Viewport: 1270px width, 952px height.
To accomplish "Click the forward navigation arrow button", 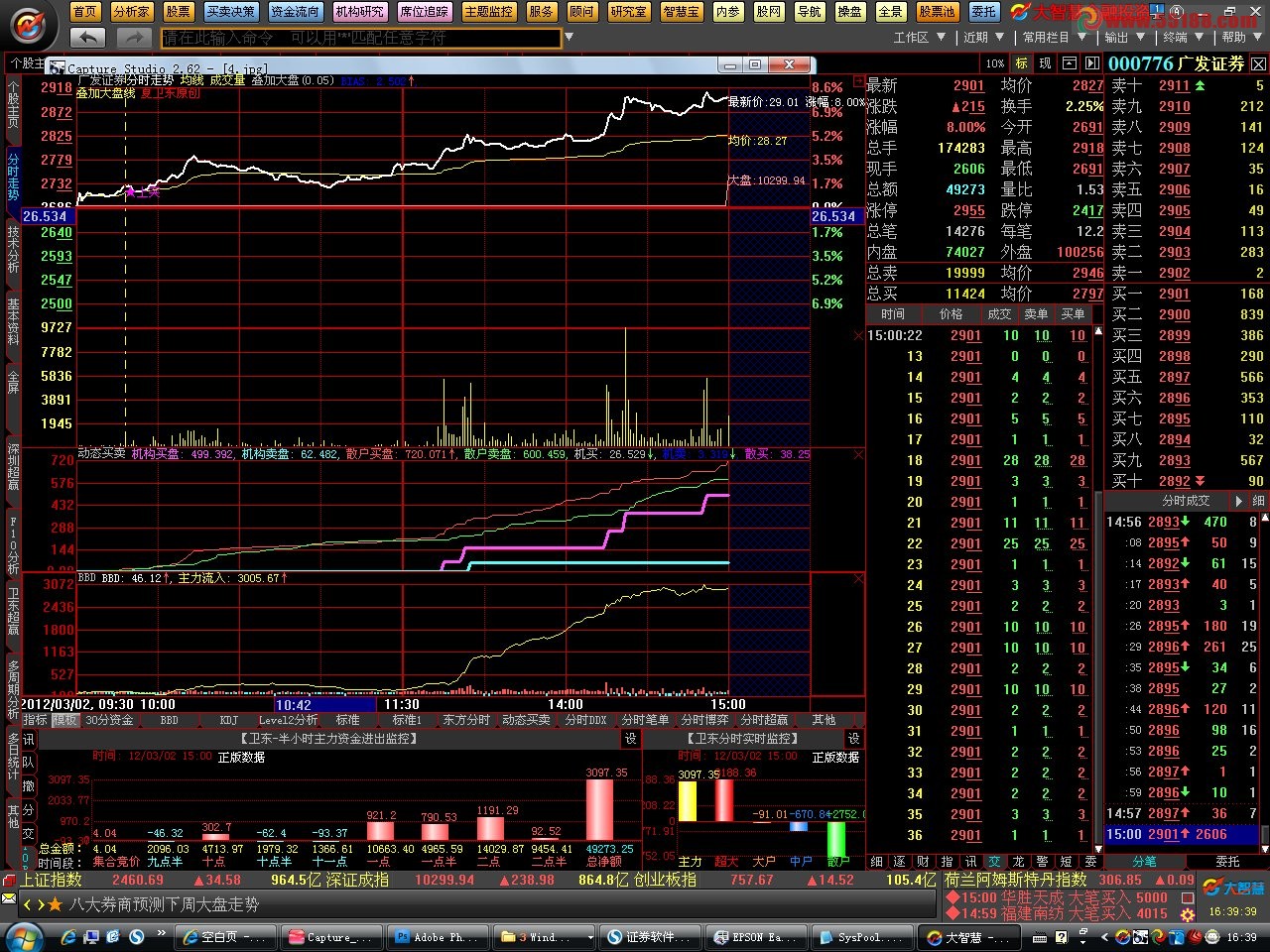I will click(x=133, y=38).
